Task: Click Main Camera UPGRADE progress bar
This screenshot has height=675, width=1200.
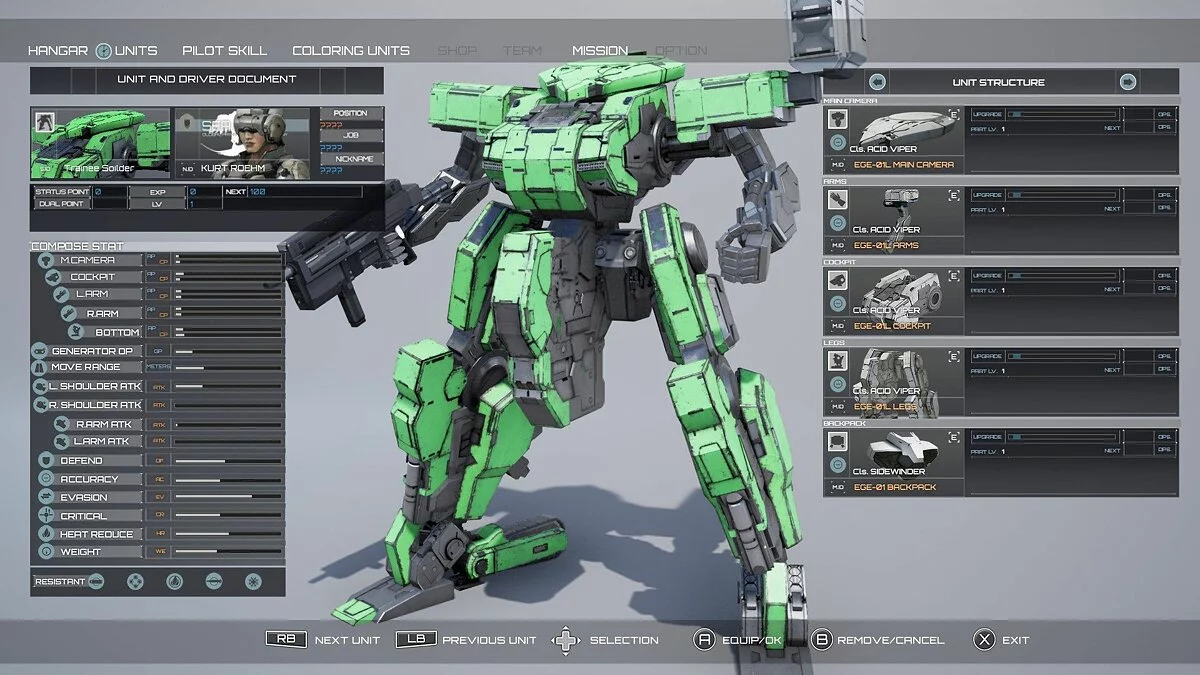Action: tap(1063, 114)
